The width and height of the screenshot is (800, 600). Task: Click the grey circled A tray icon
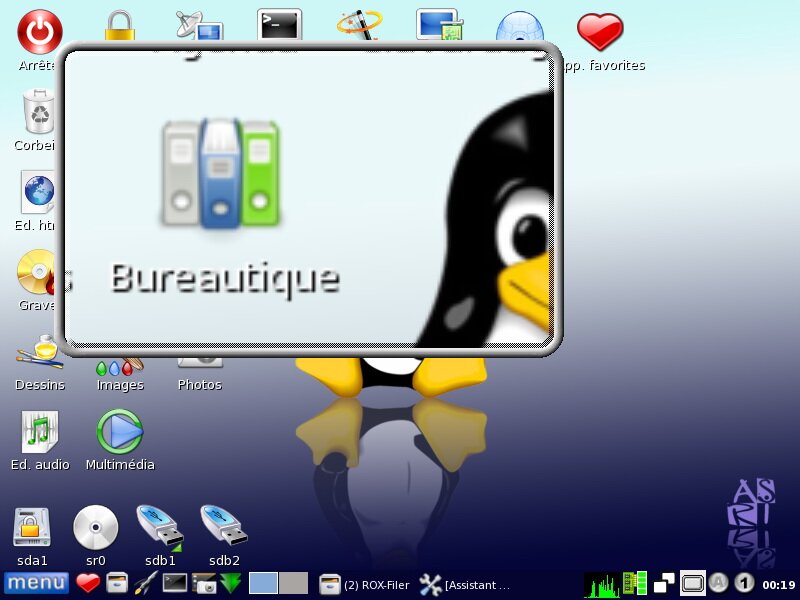click(x=718, y=583)
